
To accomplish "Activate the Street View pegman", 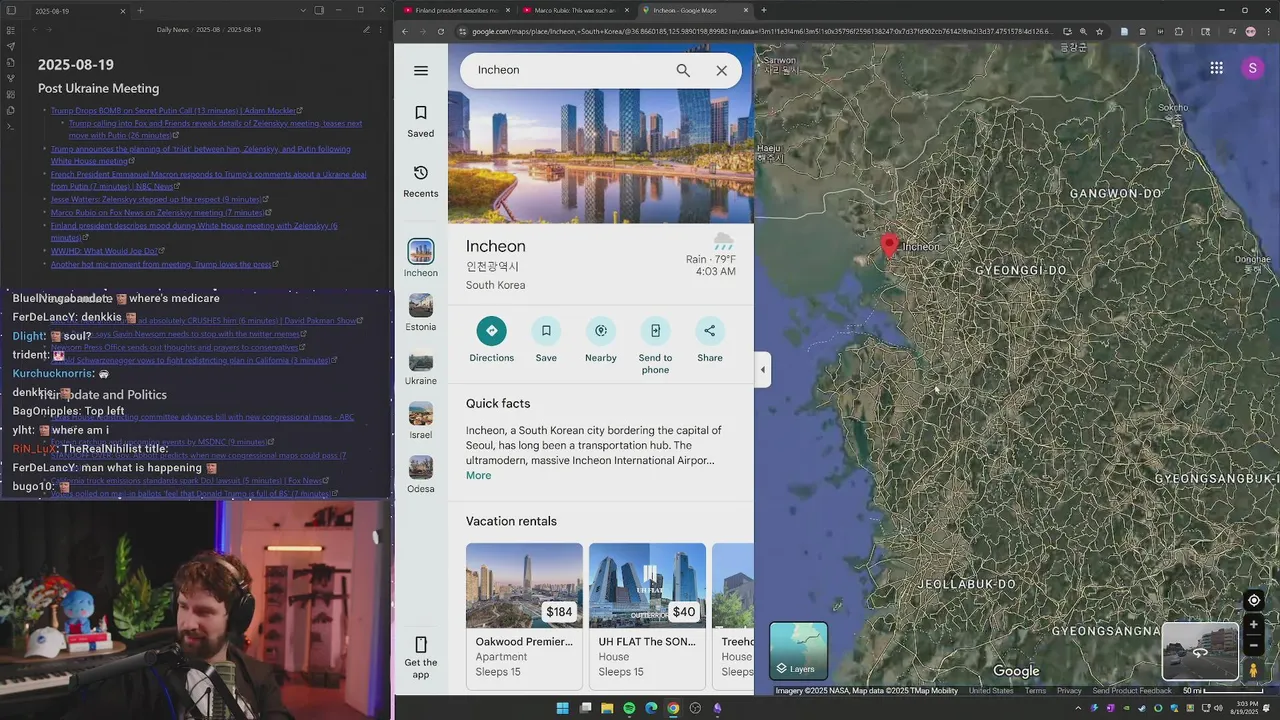I will pos(1253,670).
